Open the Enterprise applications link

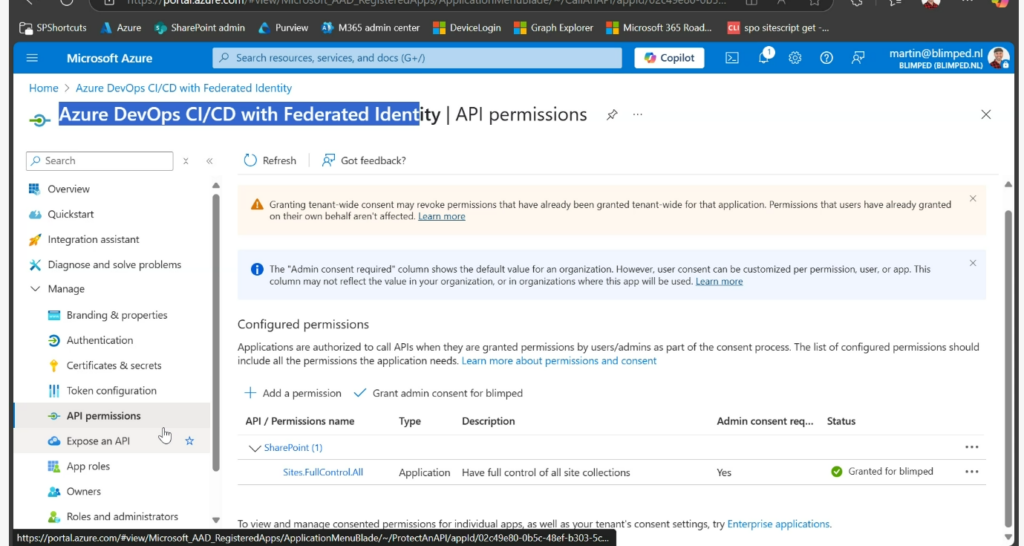pyautogui.click(x=778, y=524)
